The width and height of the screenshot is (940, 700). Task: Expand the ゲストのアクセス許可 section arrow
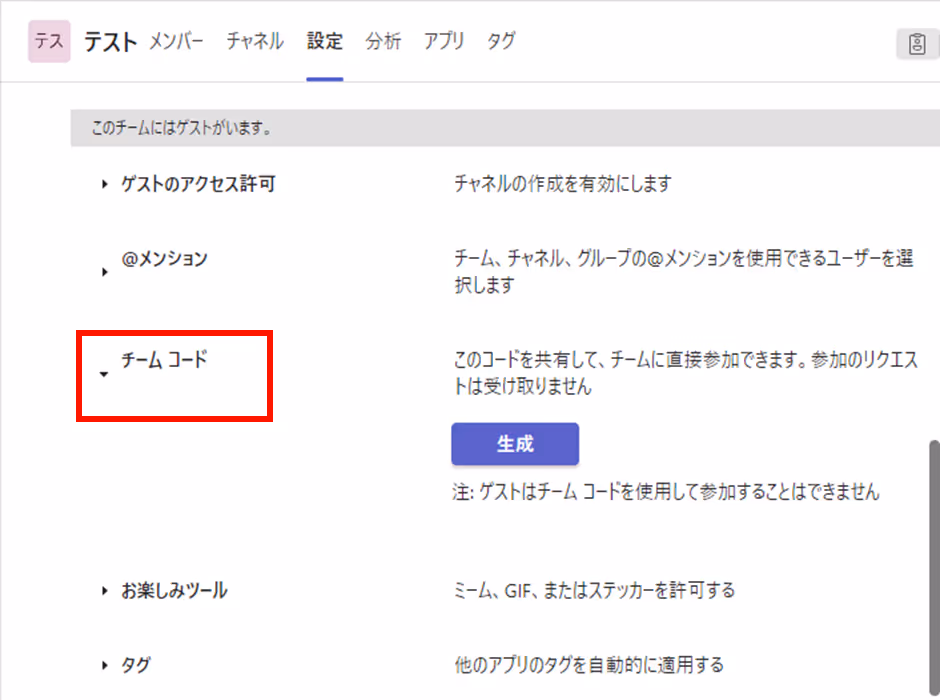pos(104,184)
